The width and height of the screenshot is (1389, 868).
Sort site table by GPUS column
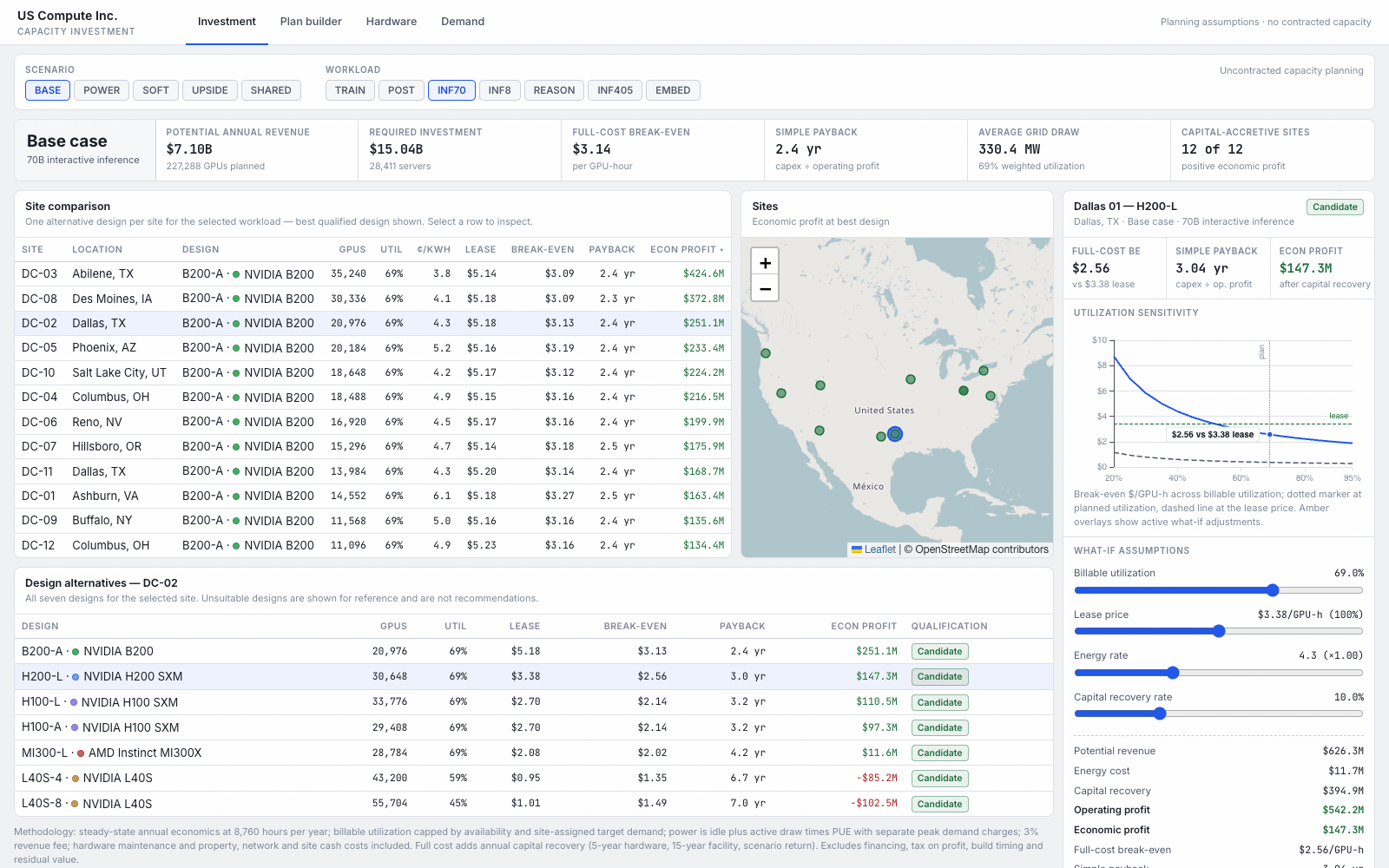click(x=352, y=249)
